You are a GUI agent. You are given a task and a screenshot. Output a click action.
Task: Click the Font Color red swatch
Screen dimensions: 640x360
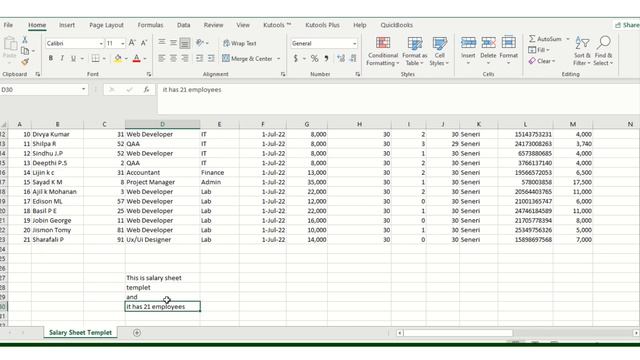coord(136,58)
